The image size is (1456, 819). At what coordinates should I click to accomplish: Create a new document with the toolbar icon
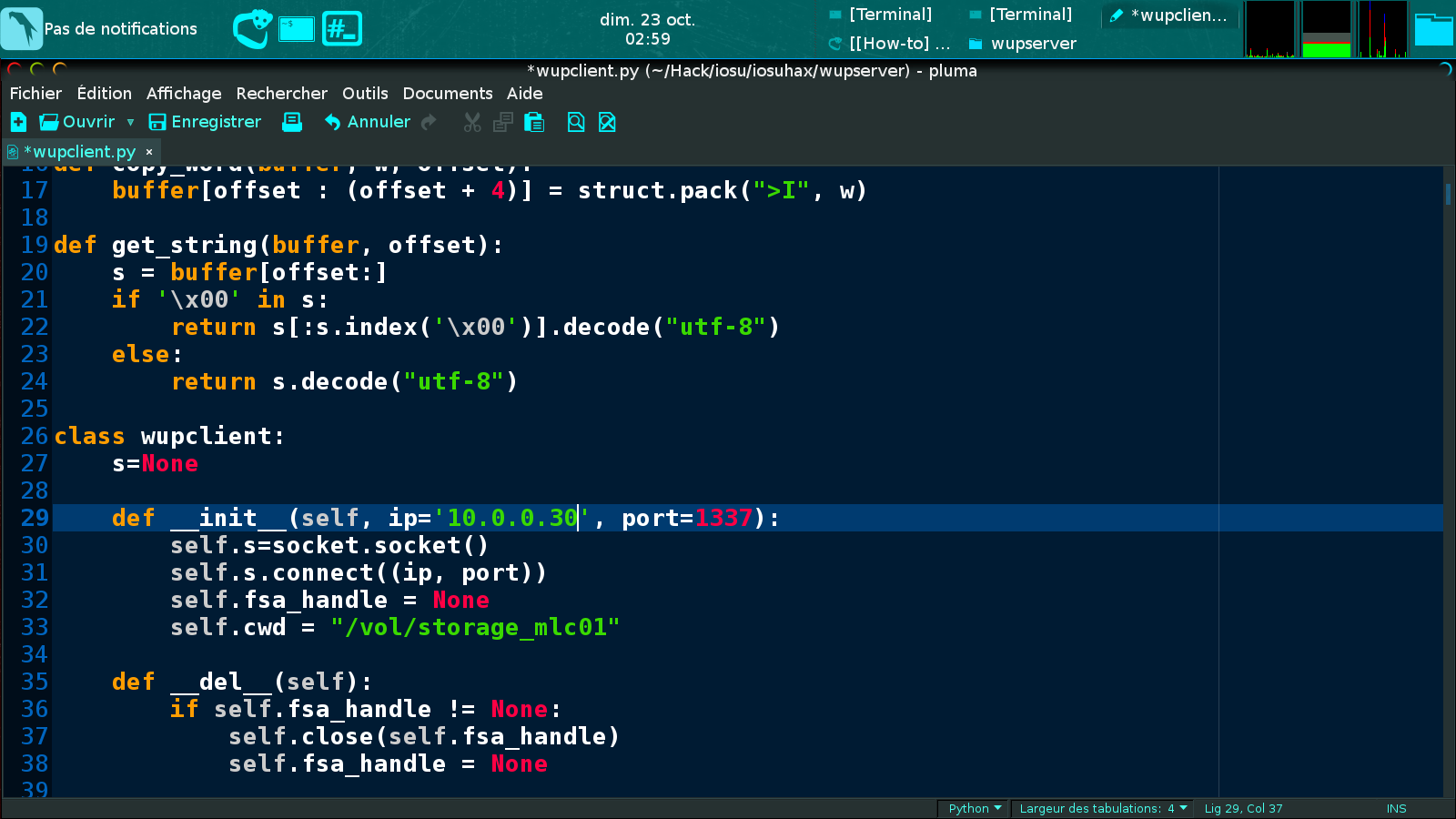click(x=18, y=122)
